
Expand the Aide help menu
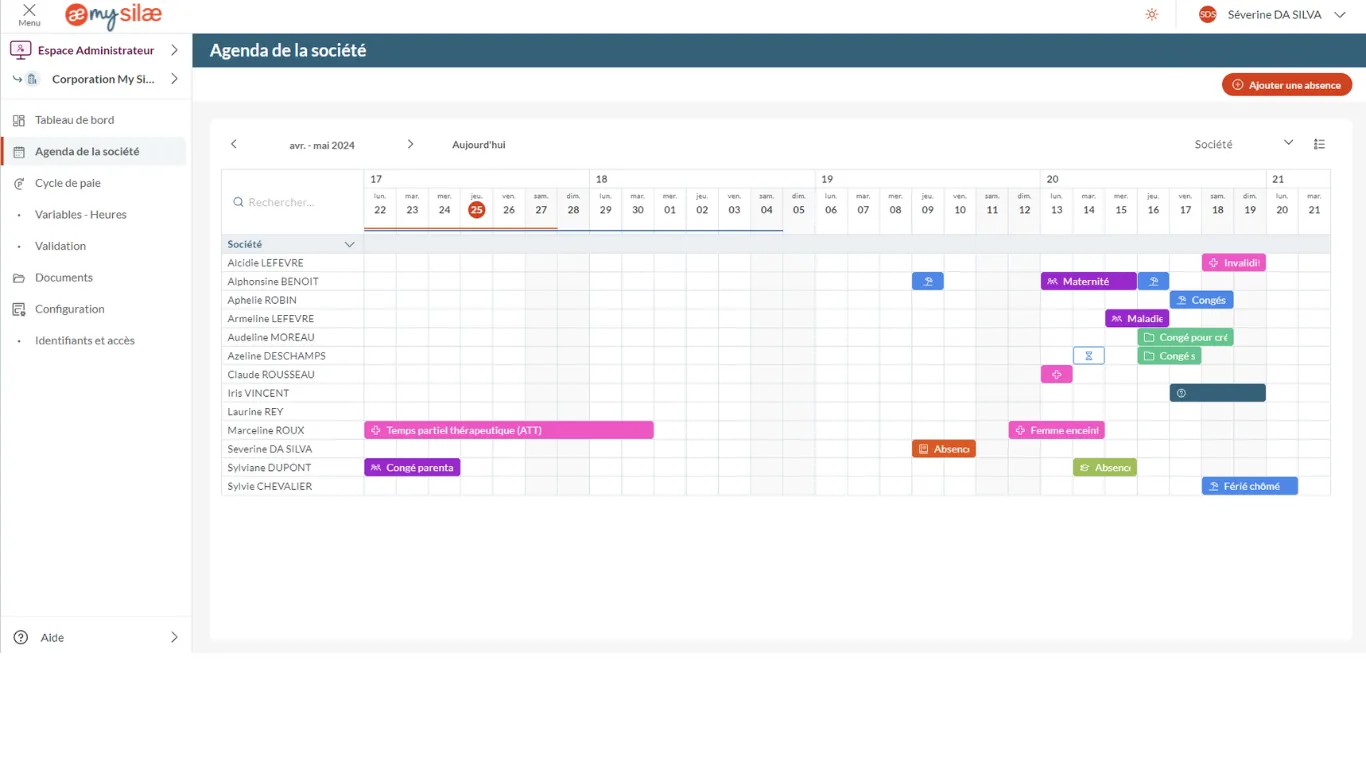(x=174, y=637)
